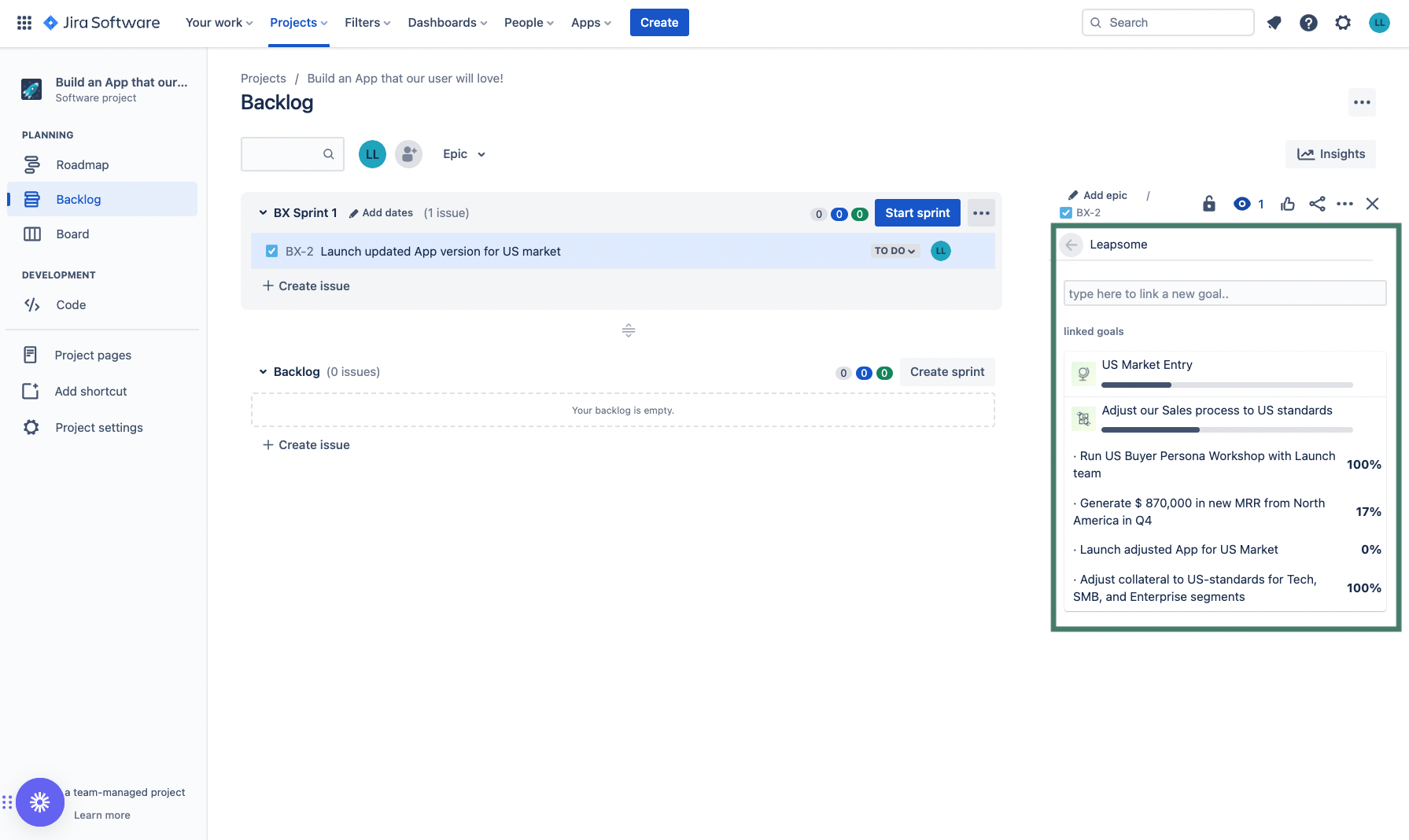Click Generate $ 870,000 in new MRR item

click(1199, 512)
